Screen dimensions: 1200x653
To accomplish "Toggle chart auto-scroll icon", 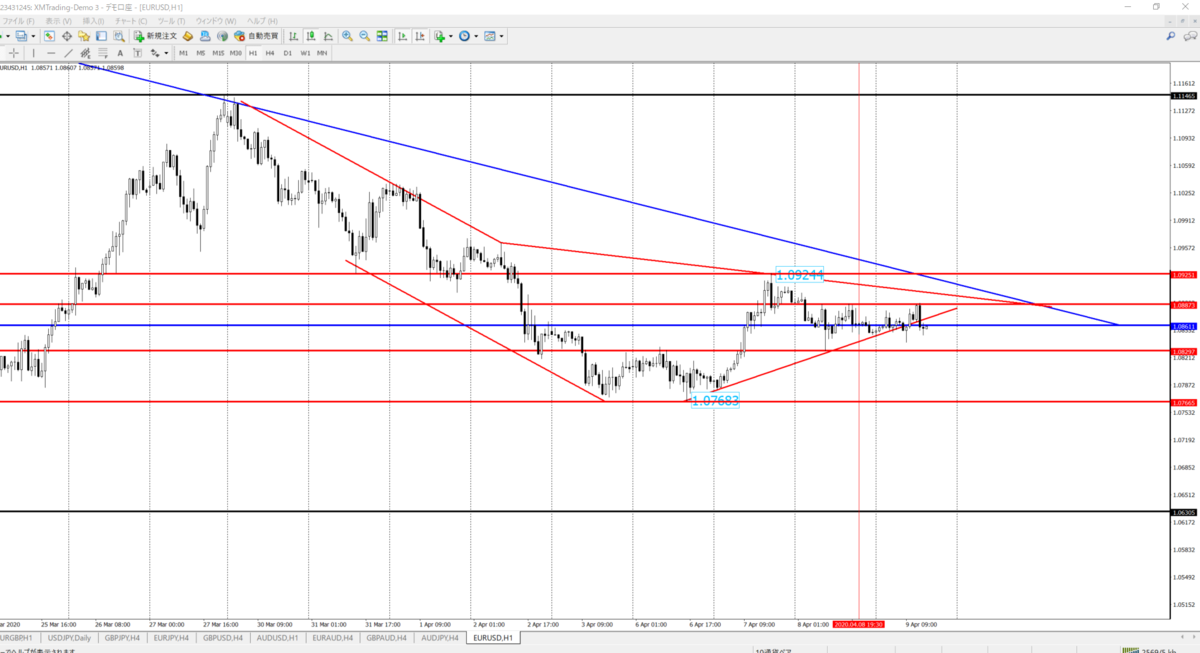I will click(x=401, y=36).
